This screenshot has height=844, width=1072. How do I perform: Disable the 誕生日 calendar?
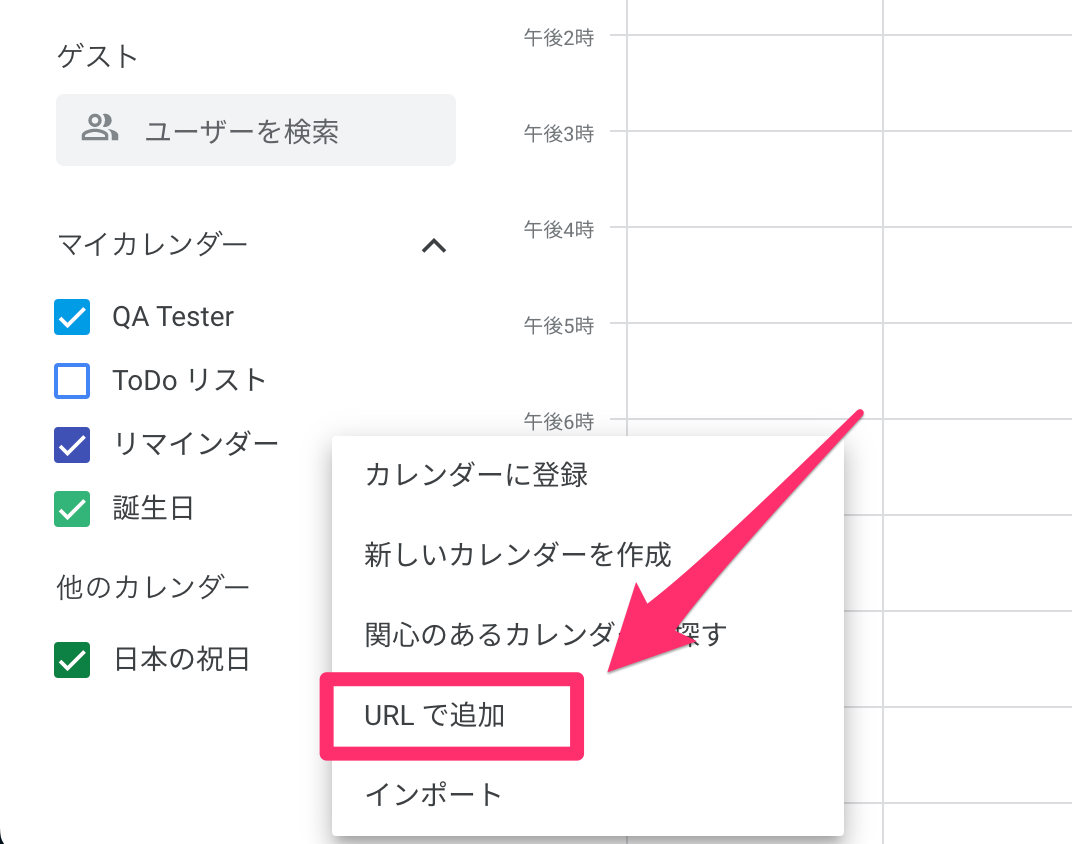pos(70,509)
